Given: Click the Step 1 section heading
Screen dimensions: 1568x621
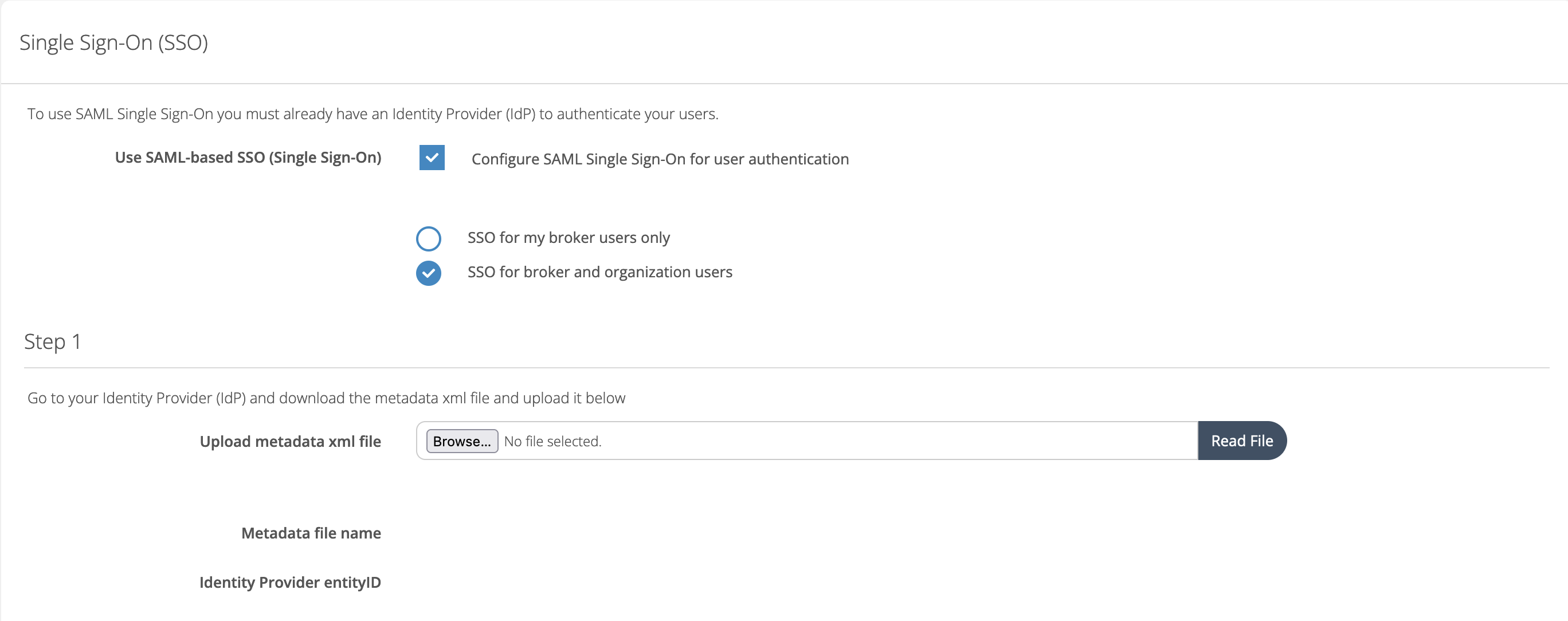Looking at the screenshot, I should point(52,341).
